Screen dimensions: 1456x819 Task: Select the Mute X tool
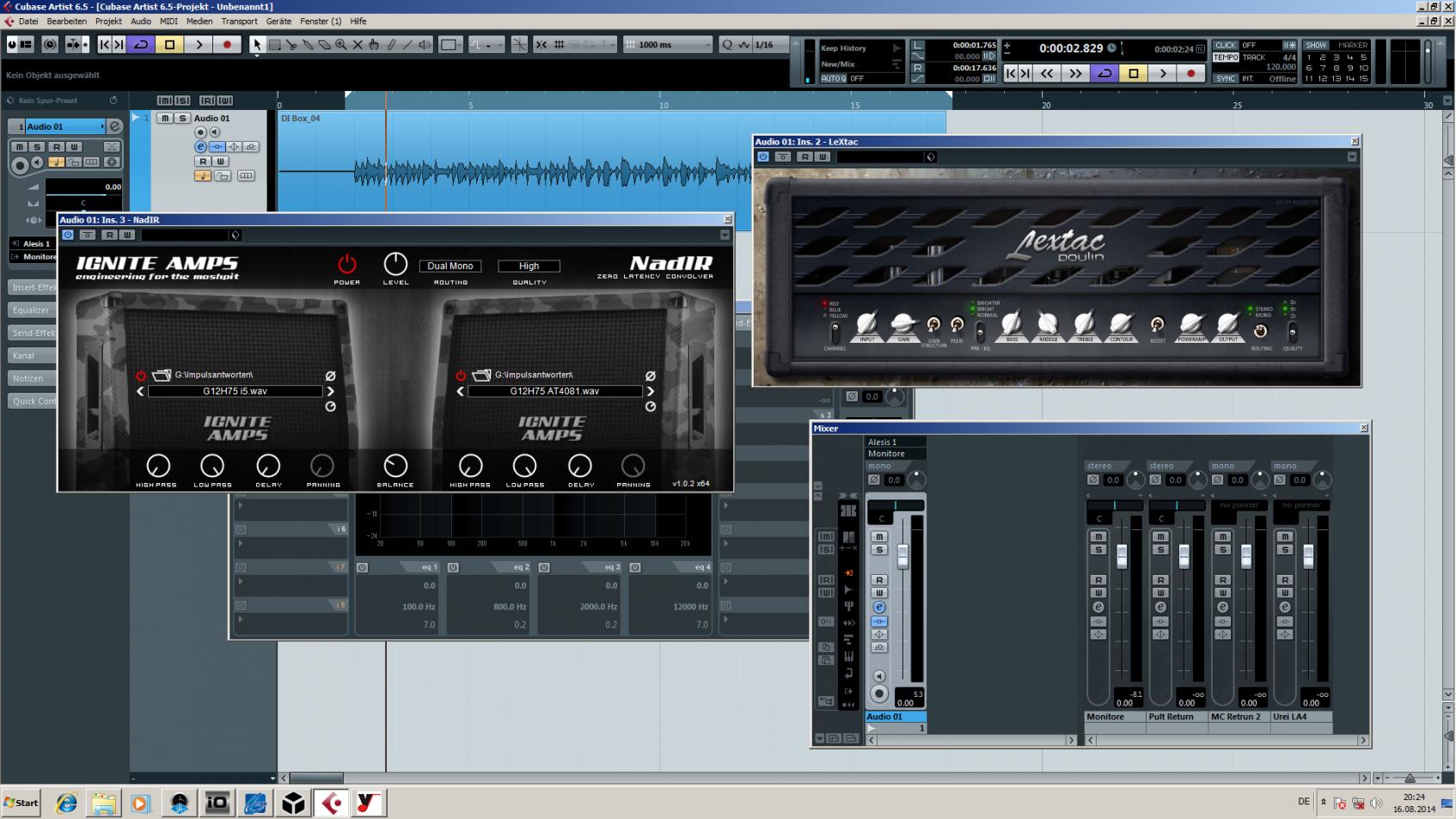click(x=358, y=45)
